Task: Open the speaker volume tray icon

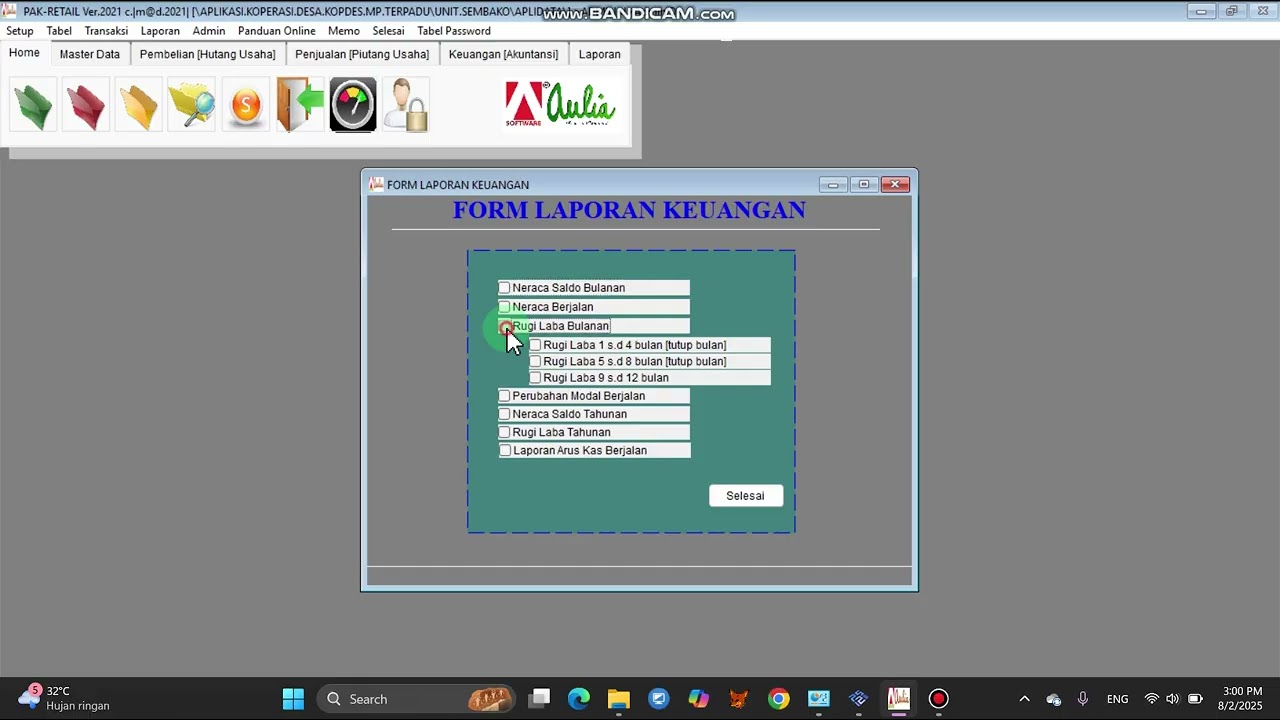Action: [1172, 699]
